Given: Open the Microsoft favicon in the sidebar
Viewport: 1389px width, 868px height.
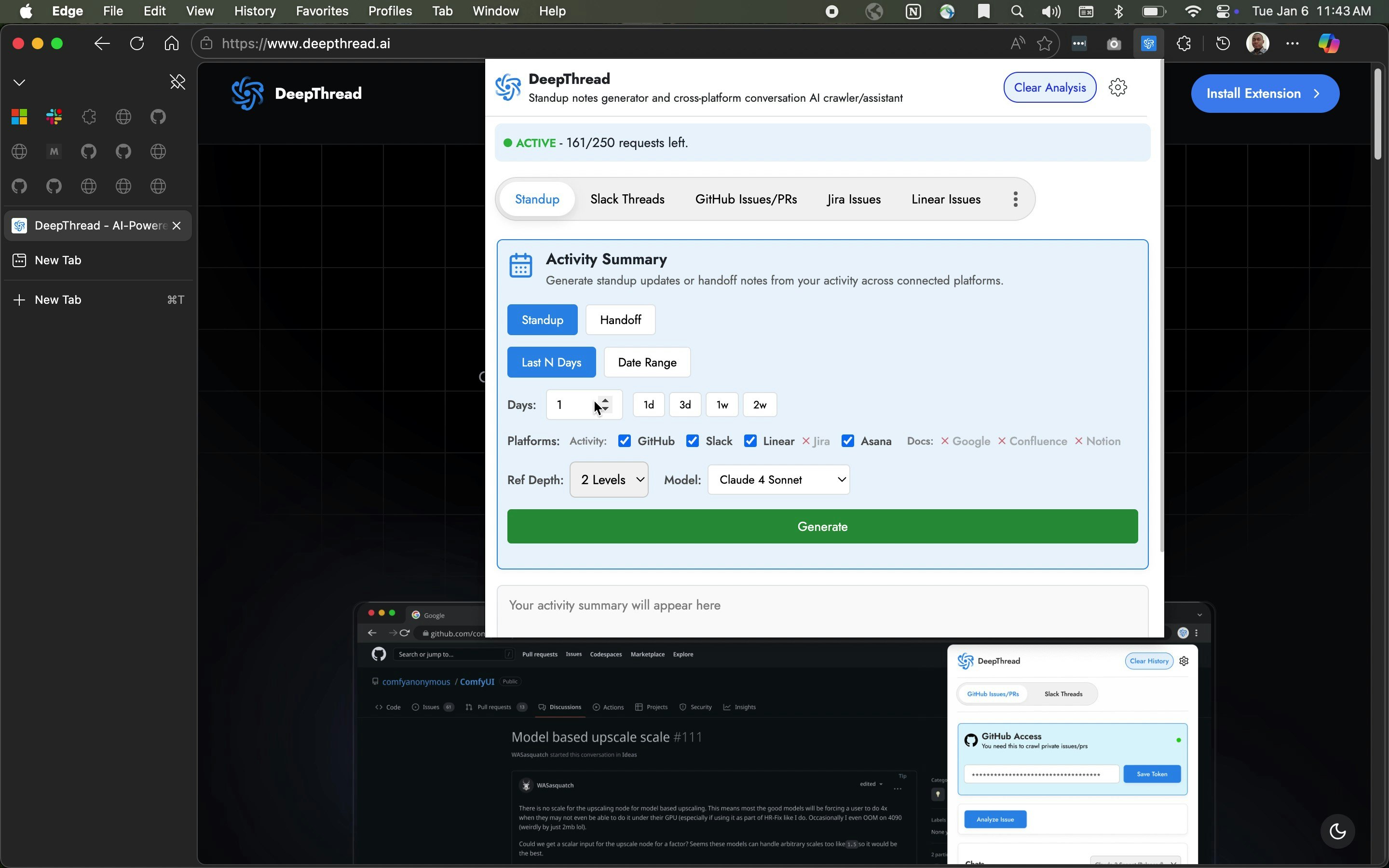Looking at the screenshot, I should (x=19, y=117).
